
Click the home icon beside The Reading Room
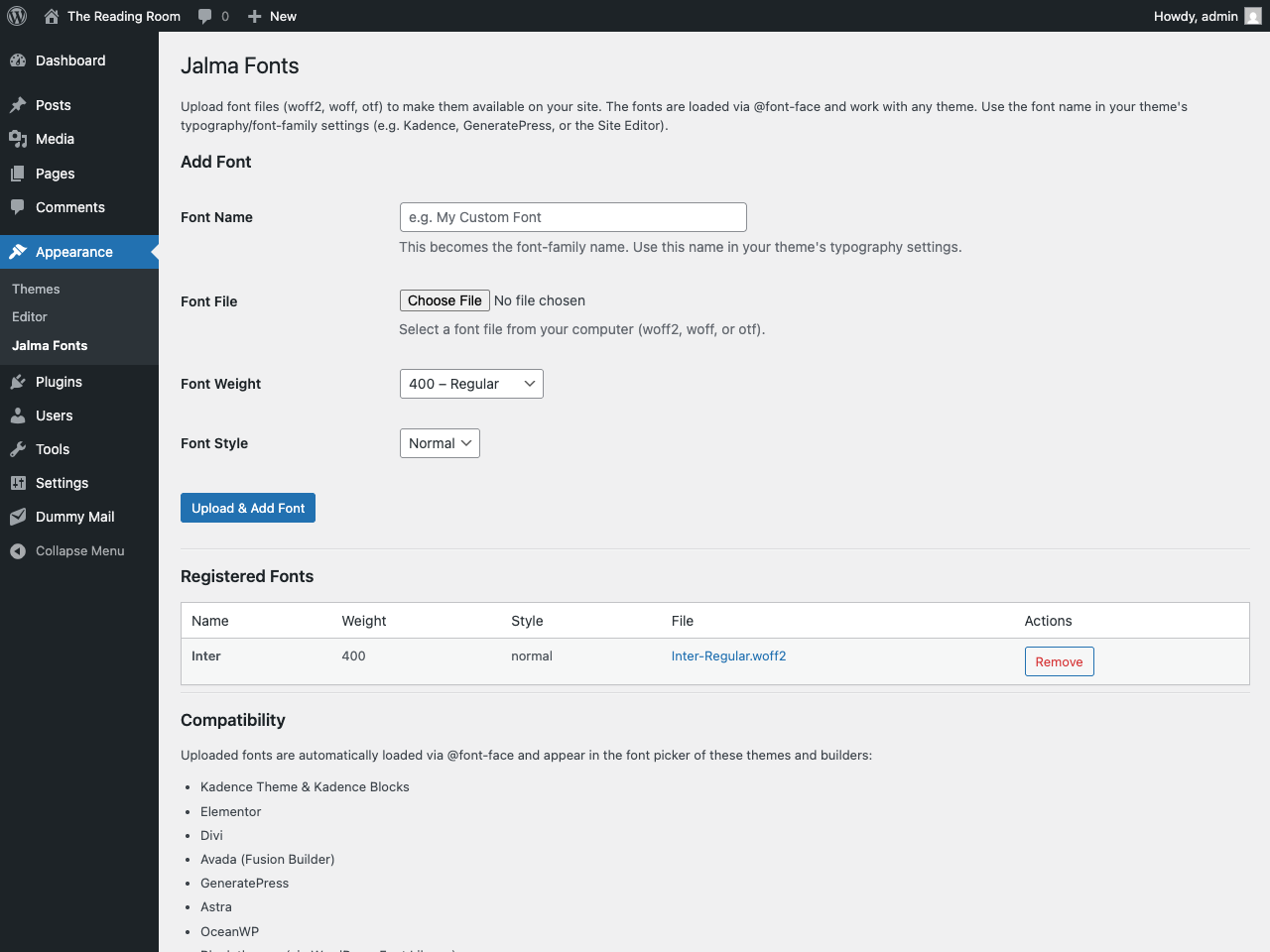52,16
